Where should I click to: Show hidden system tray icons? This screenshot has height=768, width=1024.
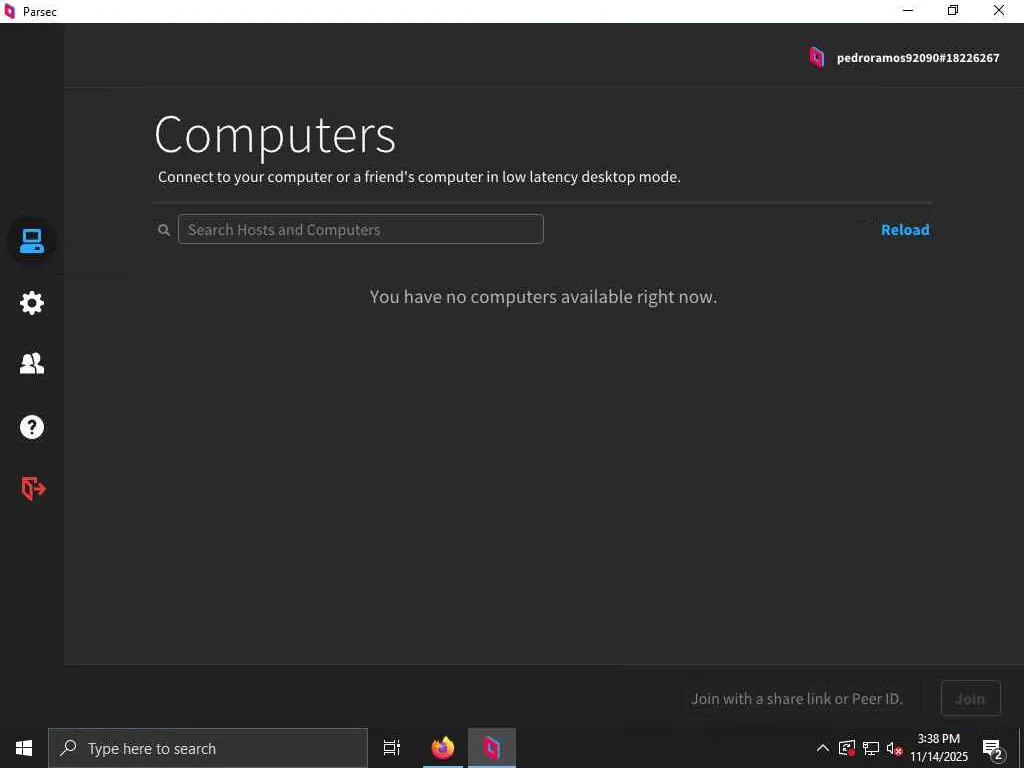(823, 748)
